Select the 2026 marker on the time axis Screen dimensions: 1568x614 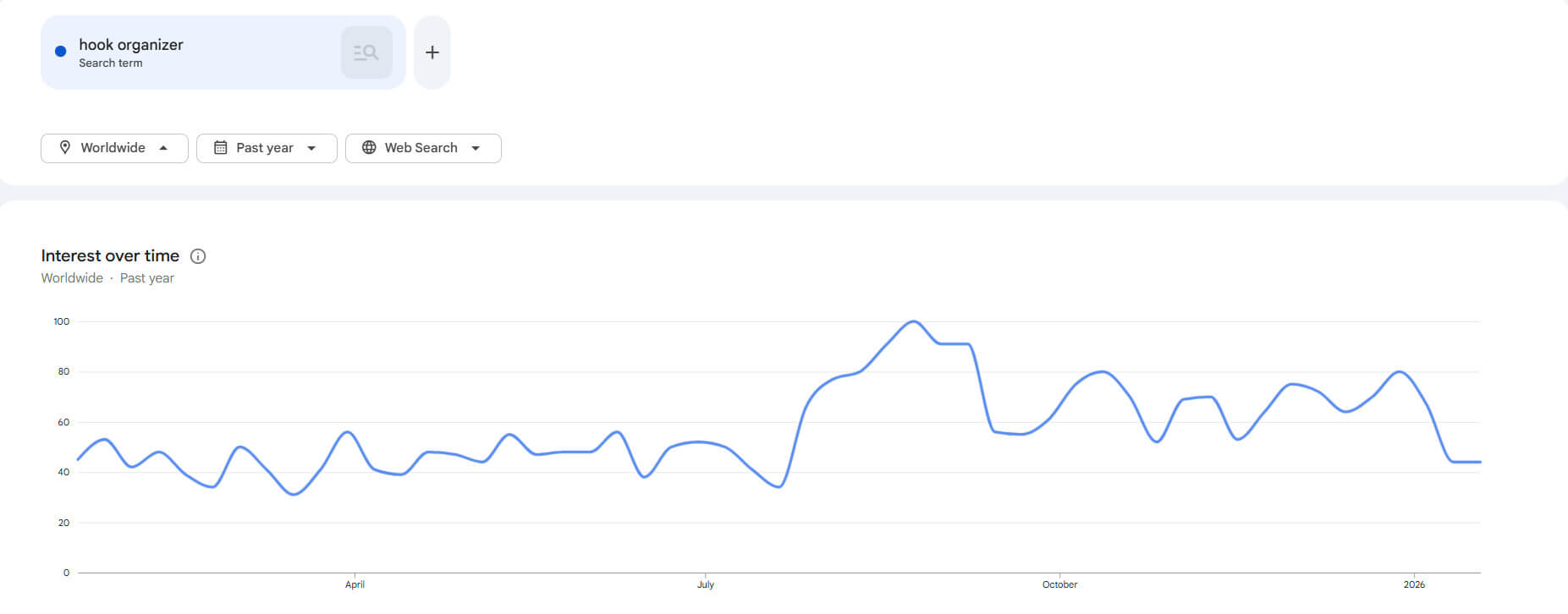pyautogui.click(x=1414, y=584)
